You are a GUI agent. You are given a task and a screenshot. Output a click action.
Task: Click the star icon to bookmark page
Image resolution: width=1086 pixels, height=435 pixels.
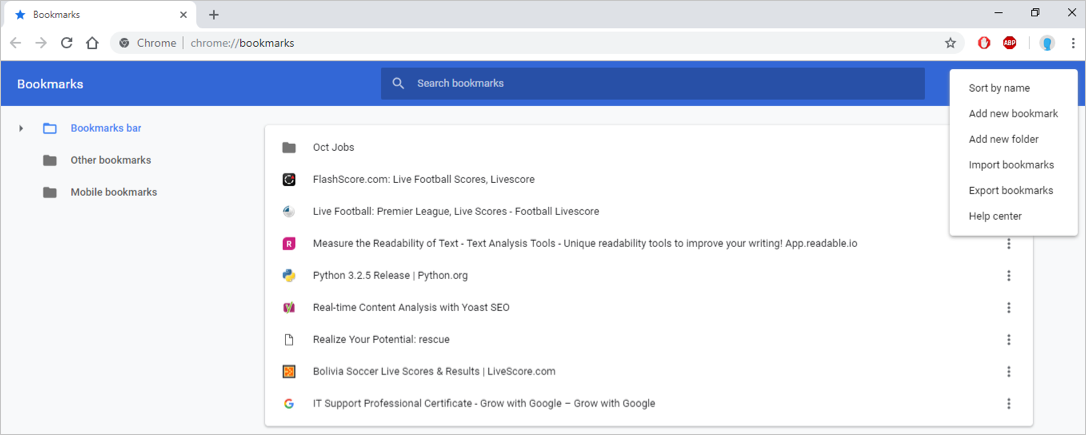pyautogui.click(x=950, y=43)
